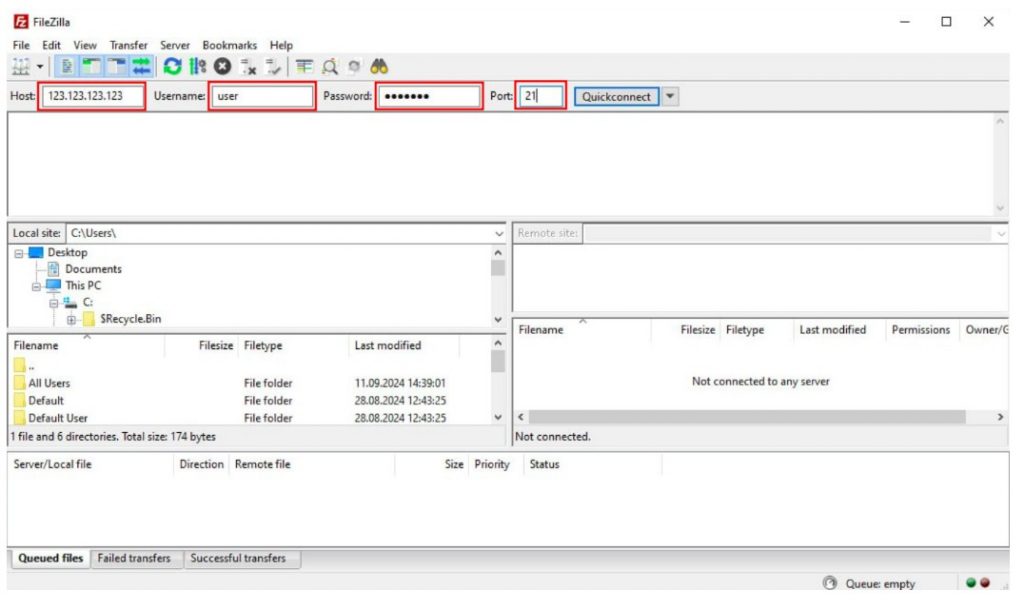Open the Transfer menu
The height and width of the screenshot is (610, 1024).
click(129, 45)
